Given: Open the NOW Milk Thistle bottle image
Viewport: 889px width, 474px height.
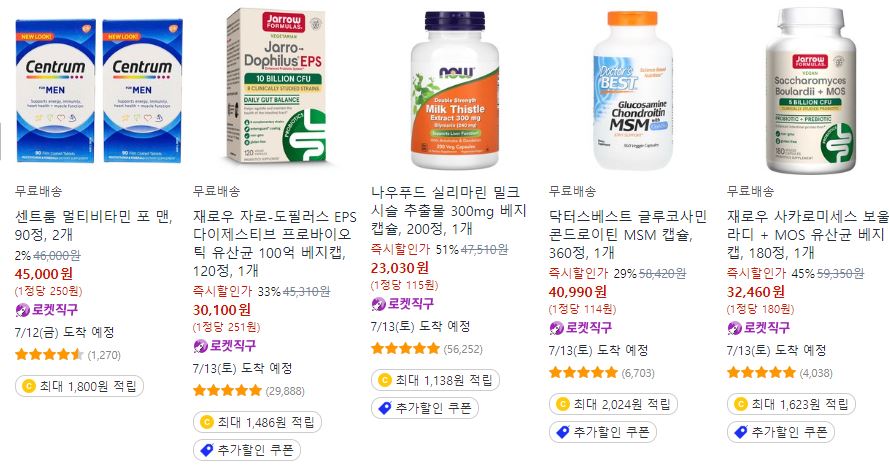Looking at the screenshot, I should (455, 91).
